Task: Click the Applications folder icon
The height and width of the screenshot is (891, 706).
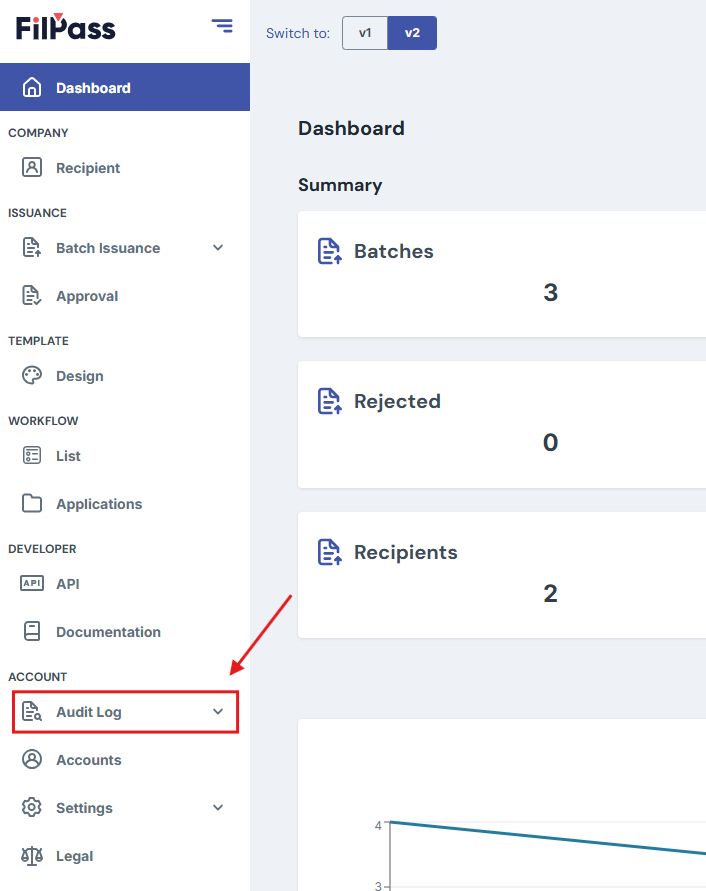Action: tap(32, 503)
